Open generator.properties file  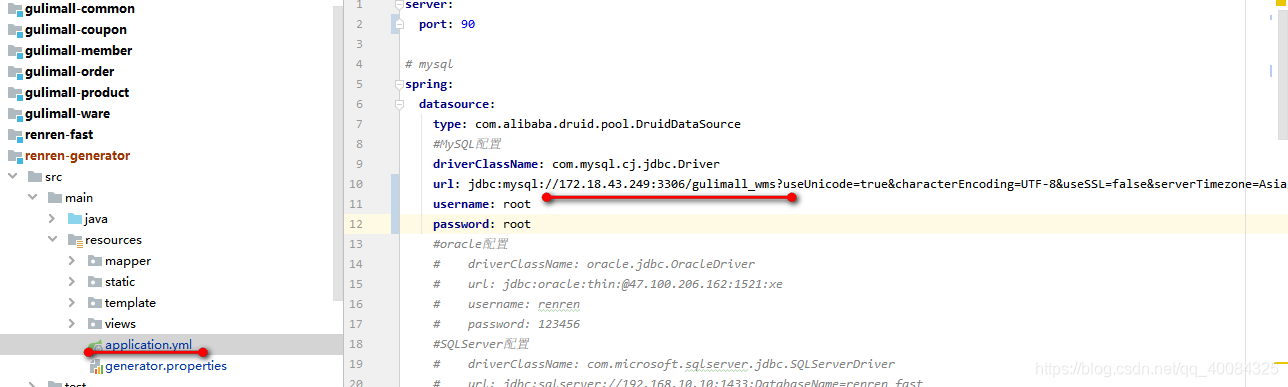(x=166, y=366)
